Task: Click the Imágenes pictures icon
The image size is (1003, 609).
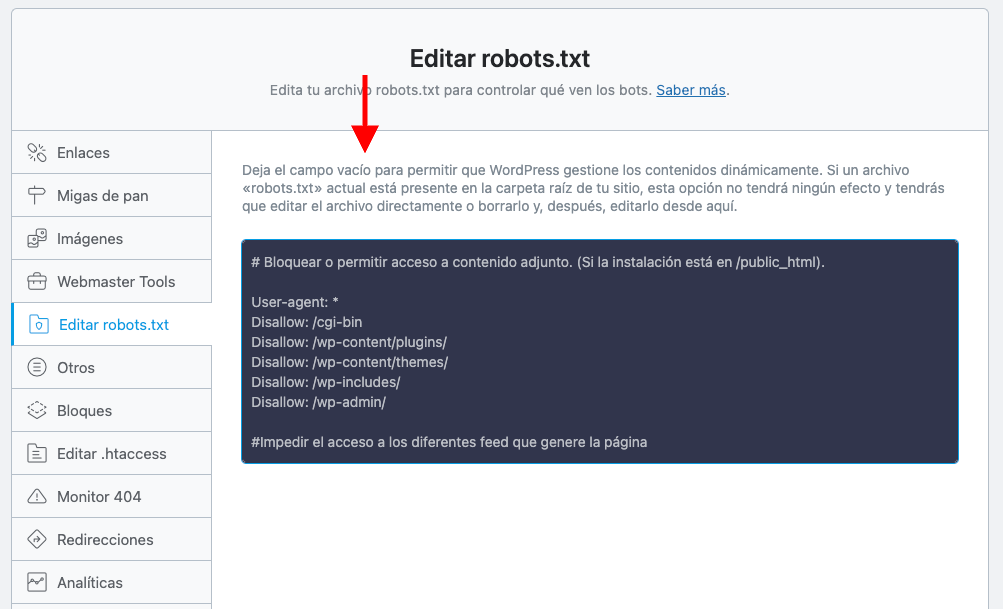Action: coord(37,238)
